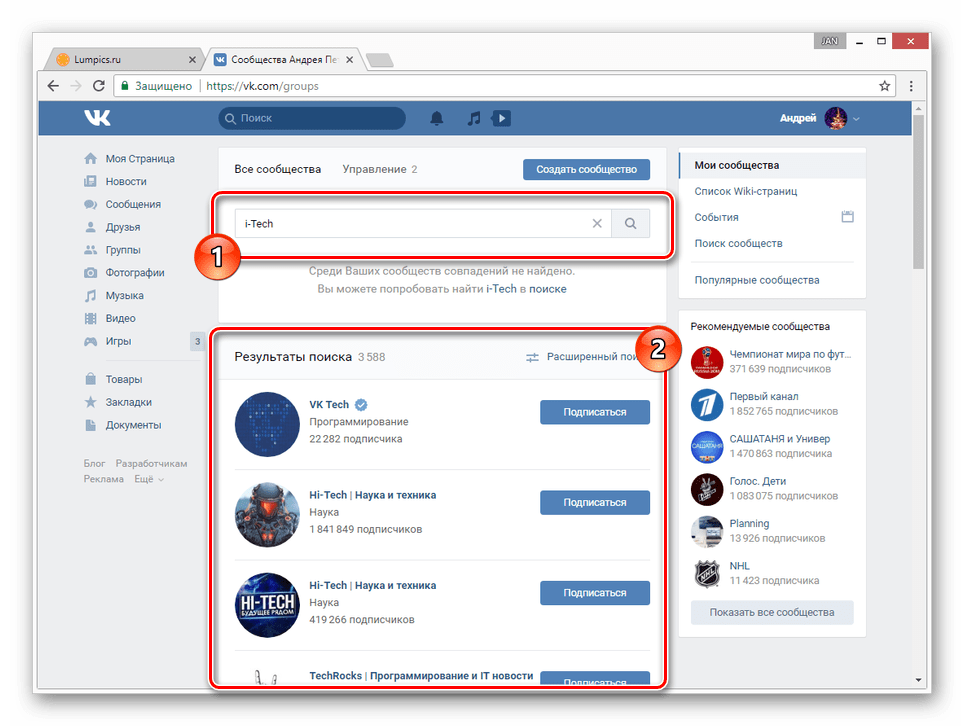Open Расширенный поиск filter options
This screenshot has height=726, width=964.
[582, 356]
